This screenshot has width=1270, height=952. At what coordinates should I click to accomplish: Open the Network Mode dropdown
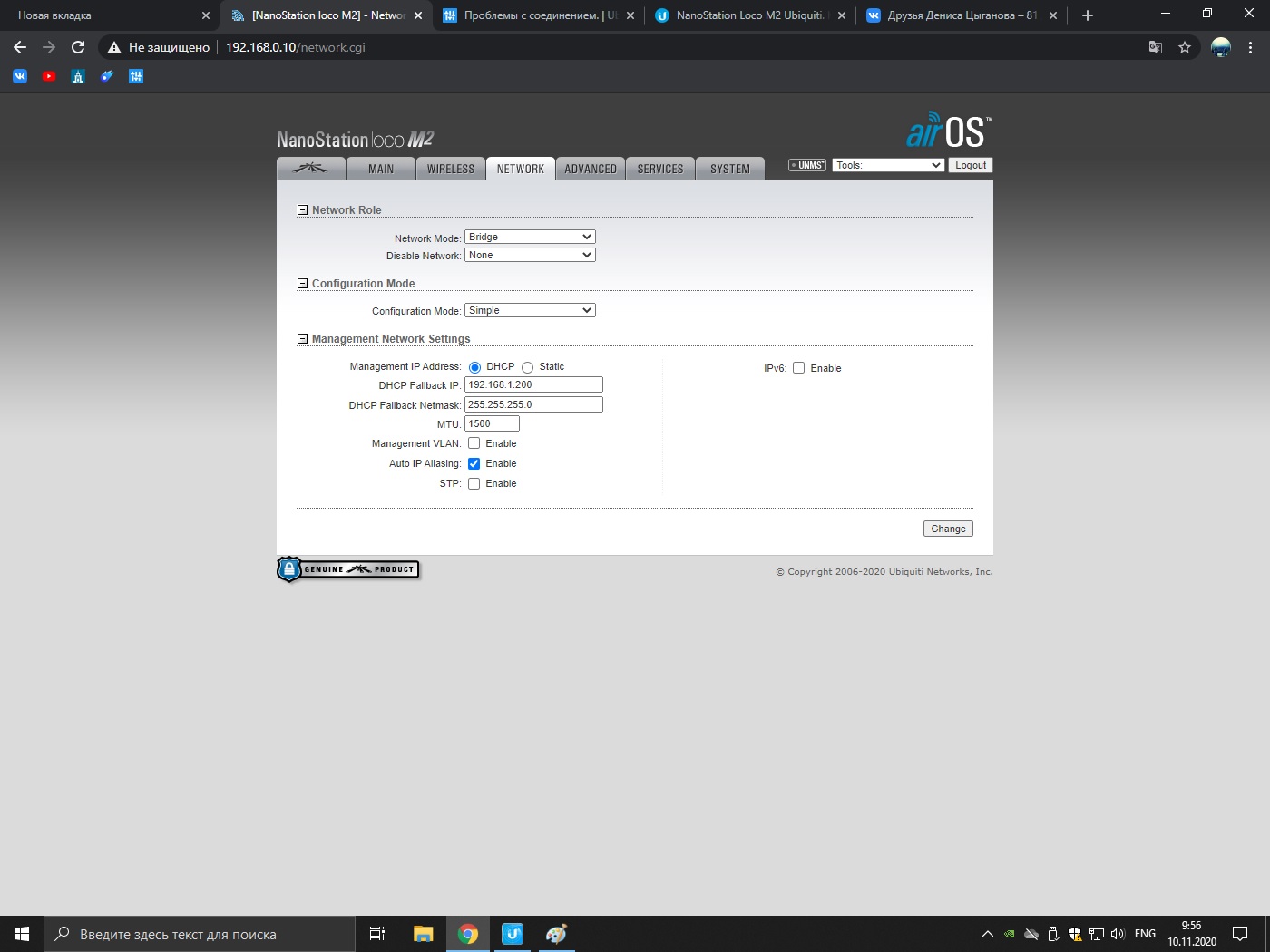530,237
